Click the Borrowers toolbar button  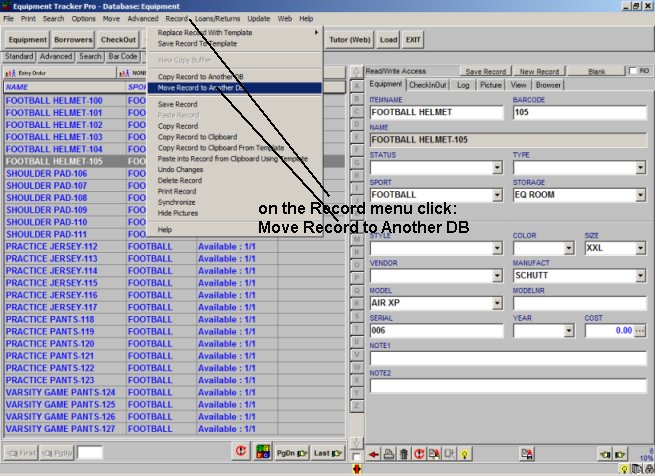[71, 39]
